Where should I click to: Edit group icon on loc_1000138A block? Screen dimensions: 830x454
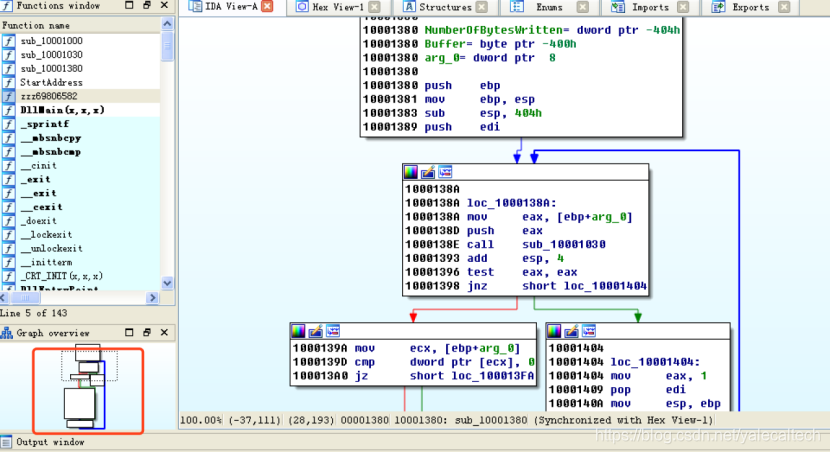coord(428,172)
